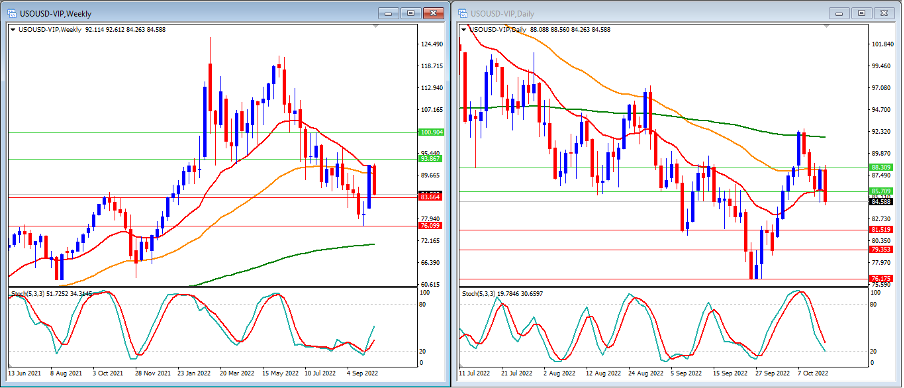
Task: Click the chart icon in Daily window title bar
Action: pos(464,14)
